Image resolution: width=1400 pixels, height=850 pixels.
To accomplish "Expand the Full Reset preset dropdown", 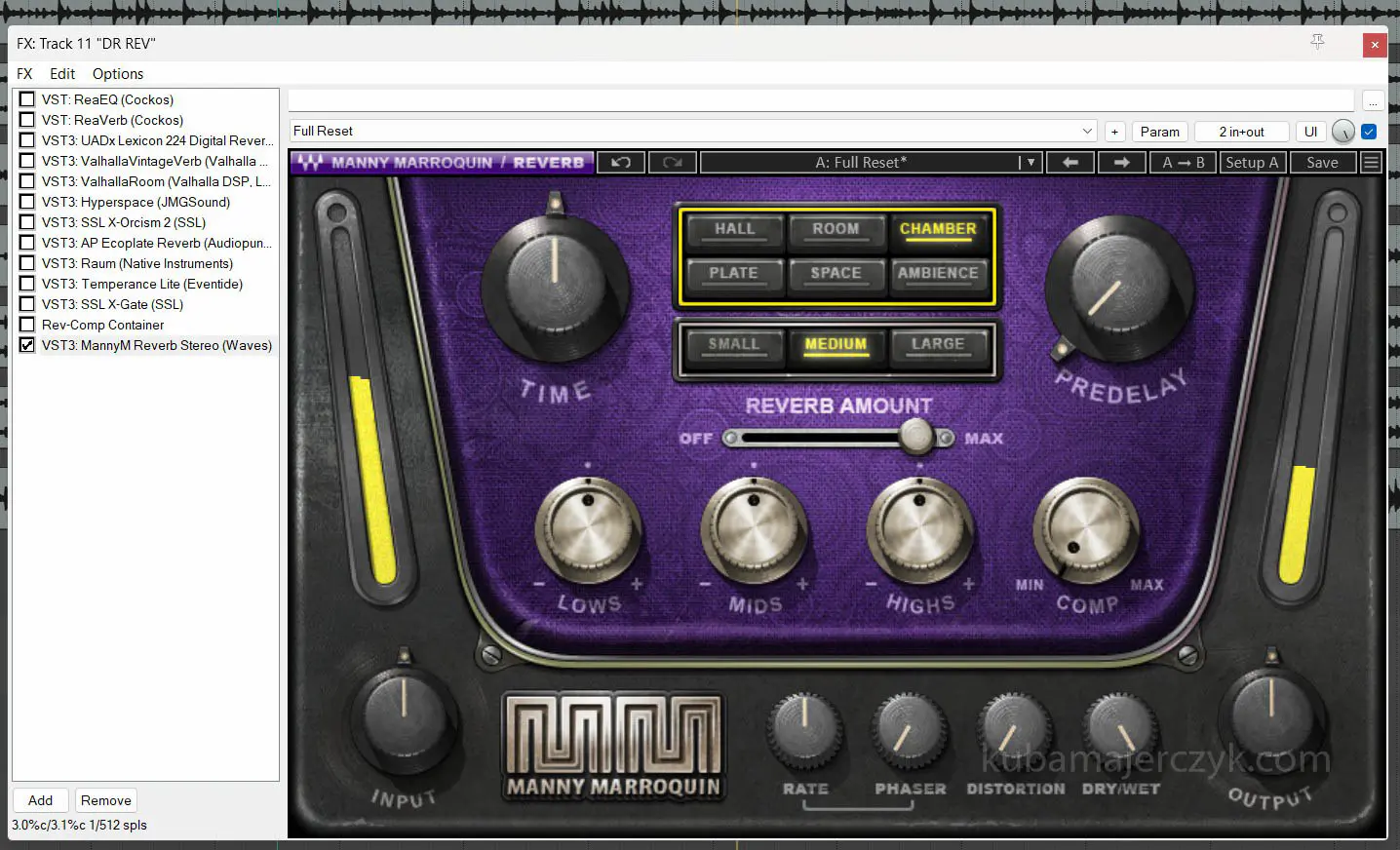I will click(x=1087, y=132).
